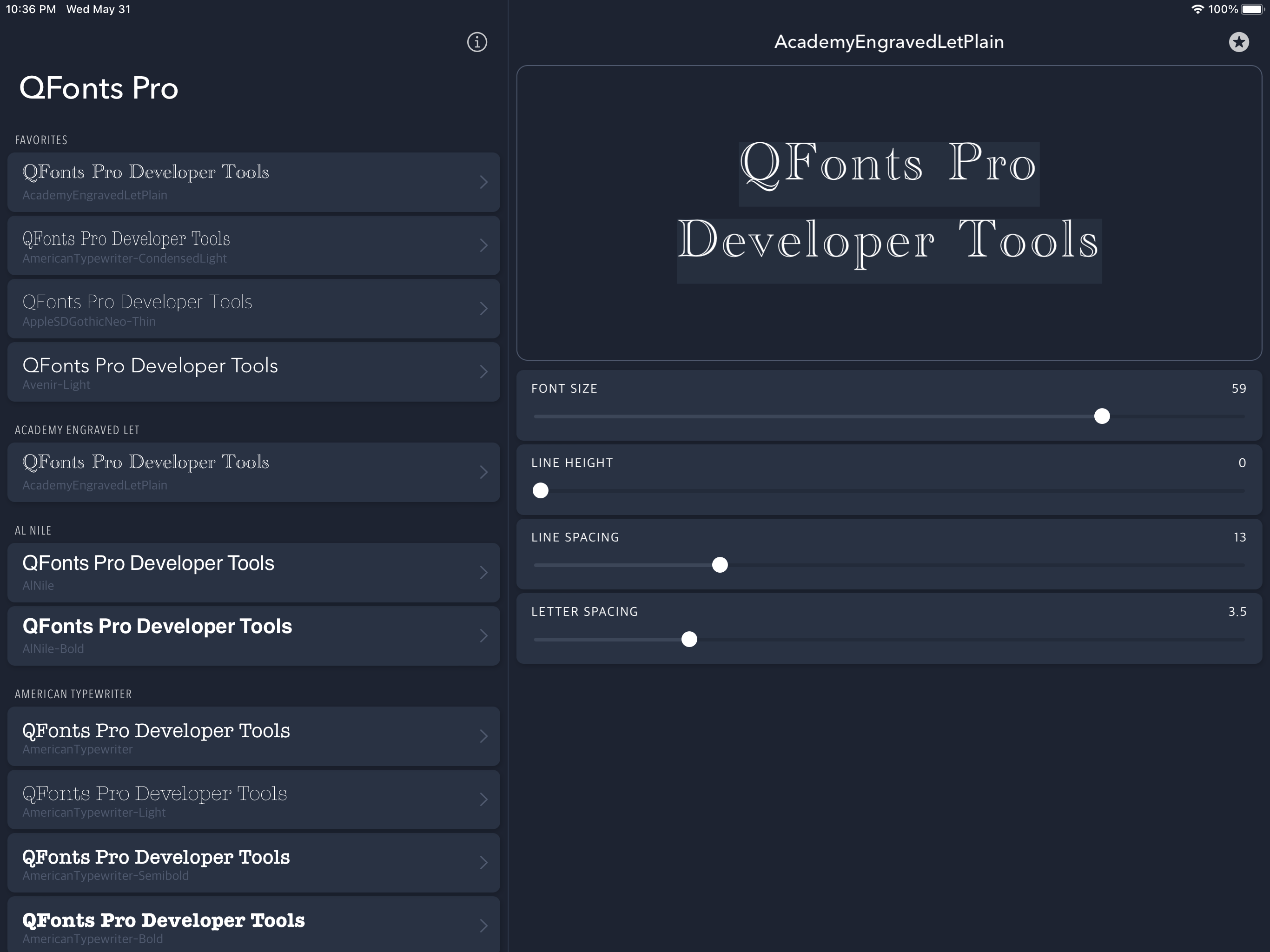
Task: Check the Wi-Fi status icon
Action: point(1197,9)
